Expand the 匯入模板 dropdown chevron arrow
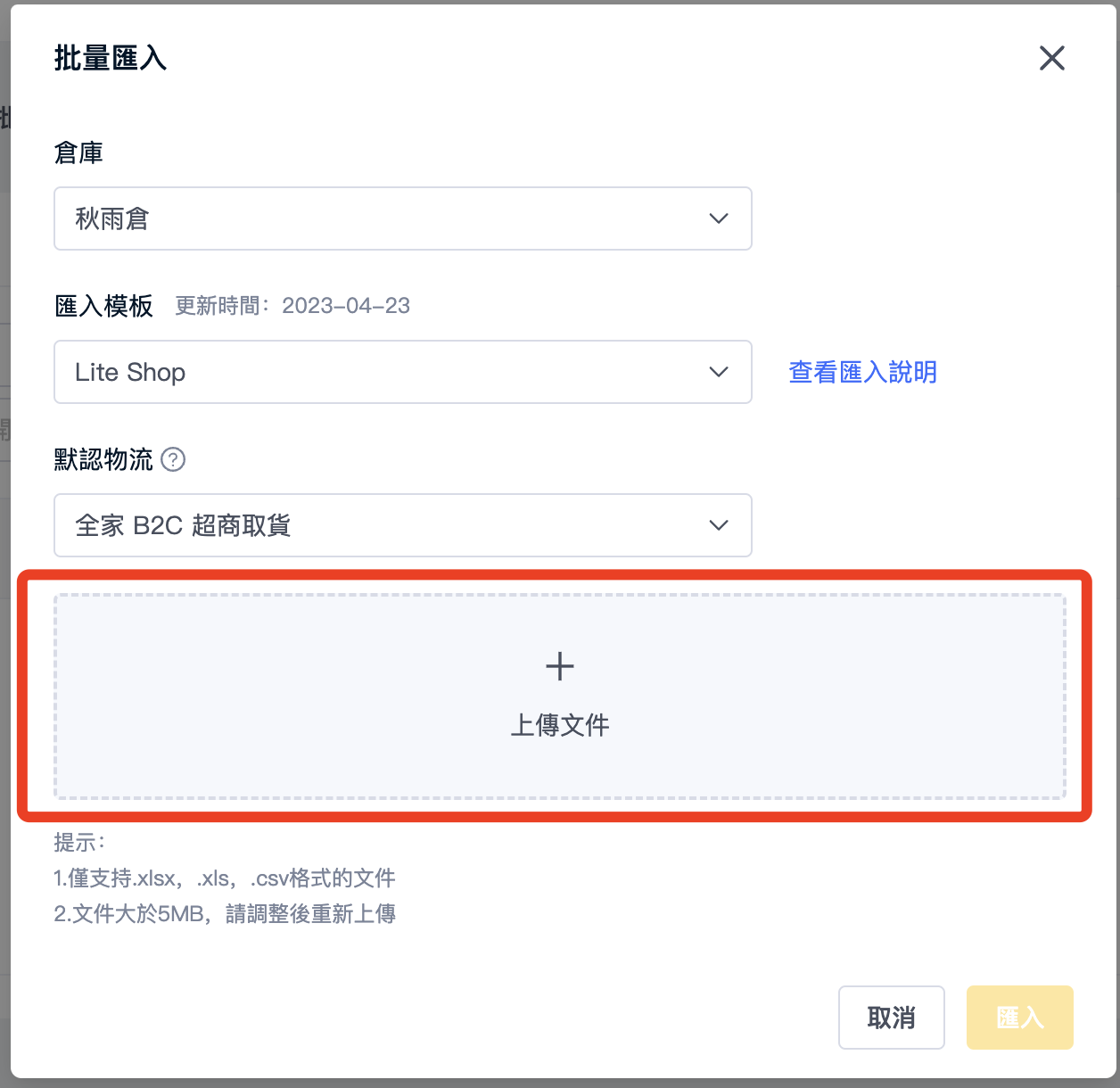This screenshot has height=1088, width=1120. tap(719, 372)
